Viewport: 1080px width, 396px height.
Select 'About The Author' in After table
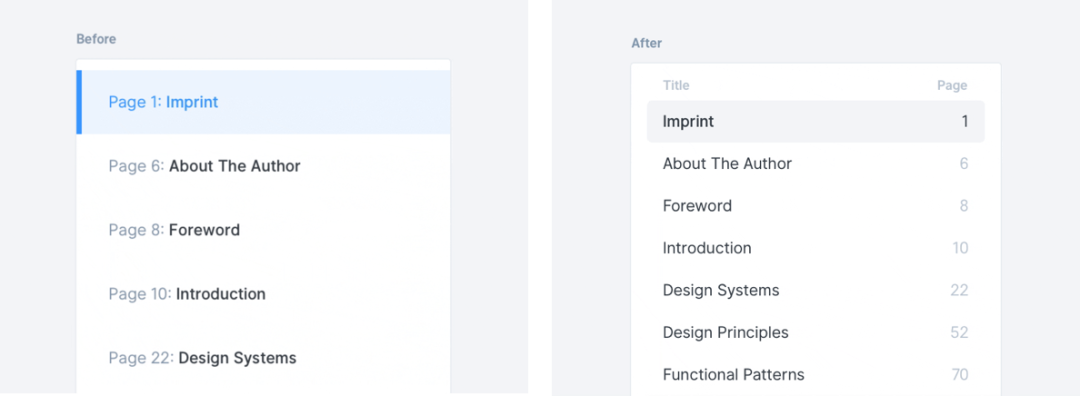coord(816,164)
